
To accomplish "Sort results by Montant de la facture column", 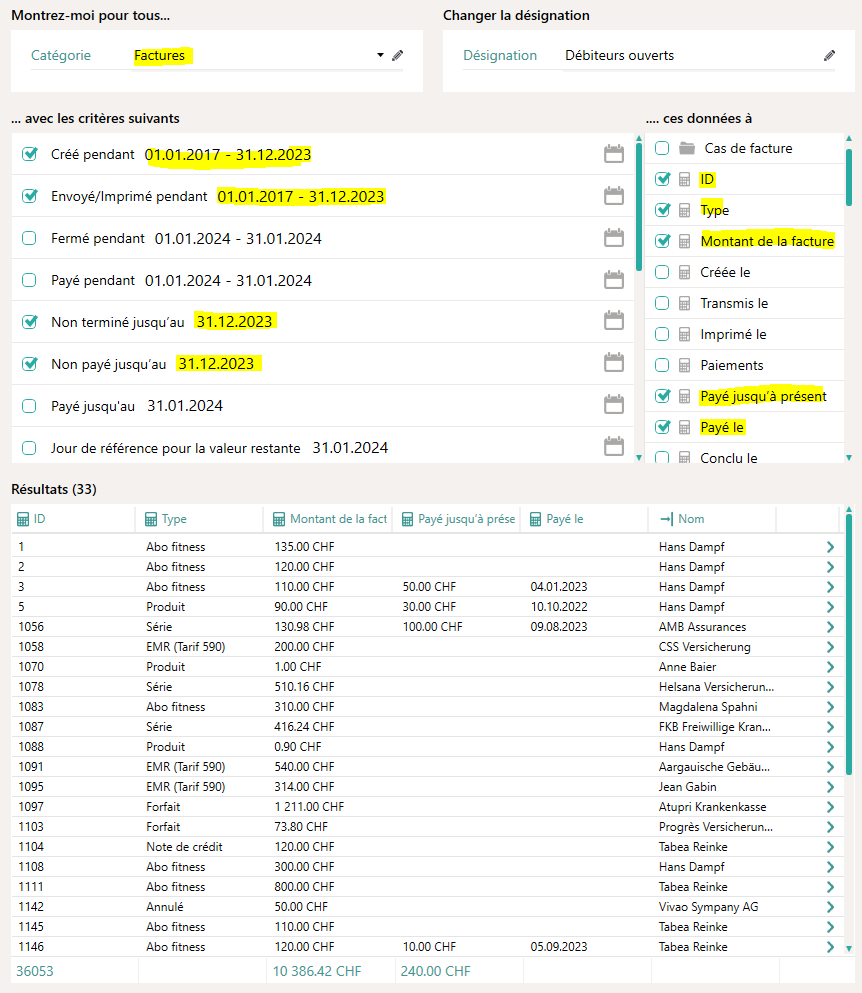I will click(x=337, y=519).
